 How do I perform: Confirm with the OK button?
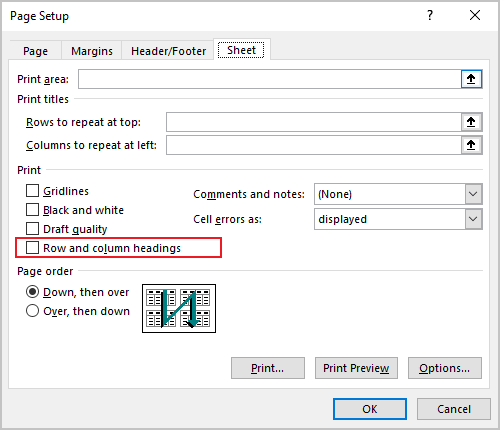[x=370, y=409]
